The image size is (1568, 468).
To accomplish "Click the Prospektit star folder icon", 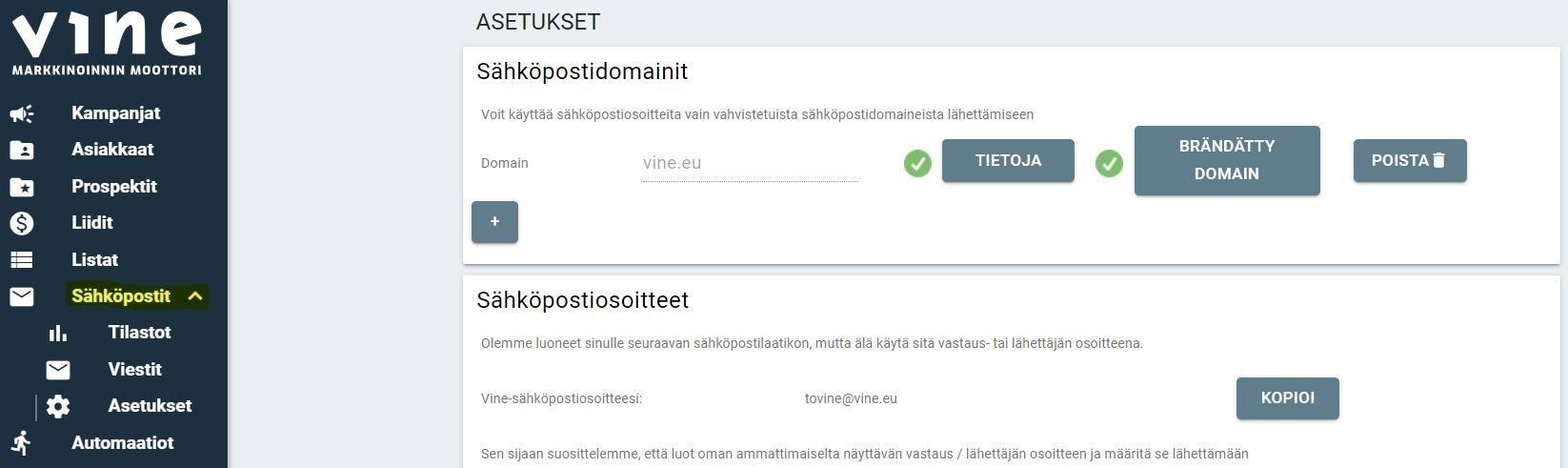I will pyautogui.click(x=22, y=187).
